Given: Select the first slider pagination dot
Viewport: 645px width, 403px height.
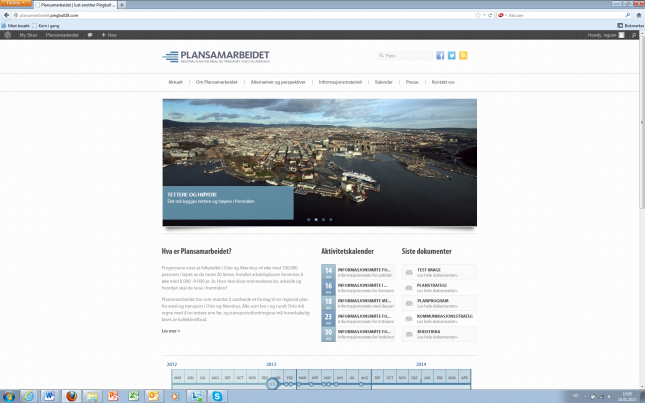Looking at the screenshot, I should 309,220.
